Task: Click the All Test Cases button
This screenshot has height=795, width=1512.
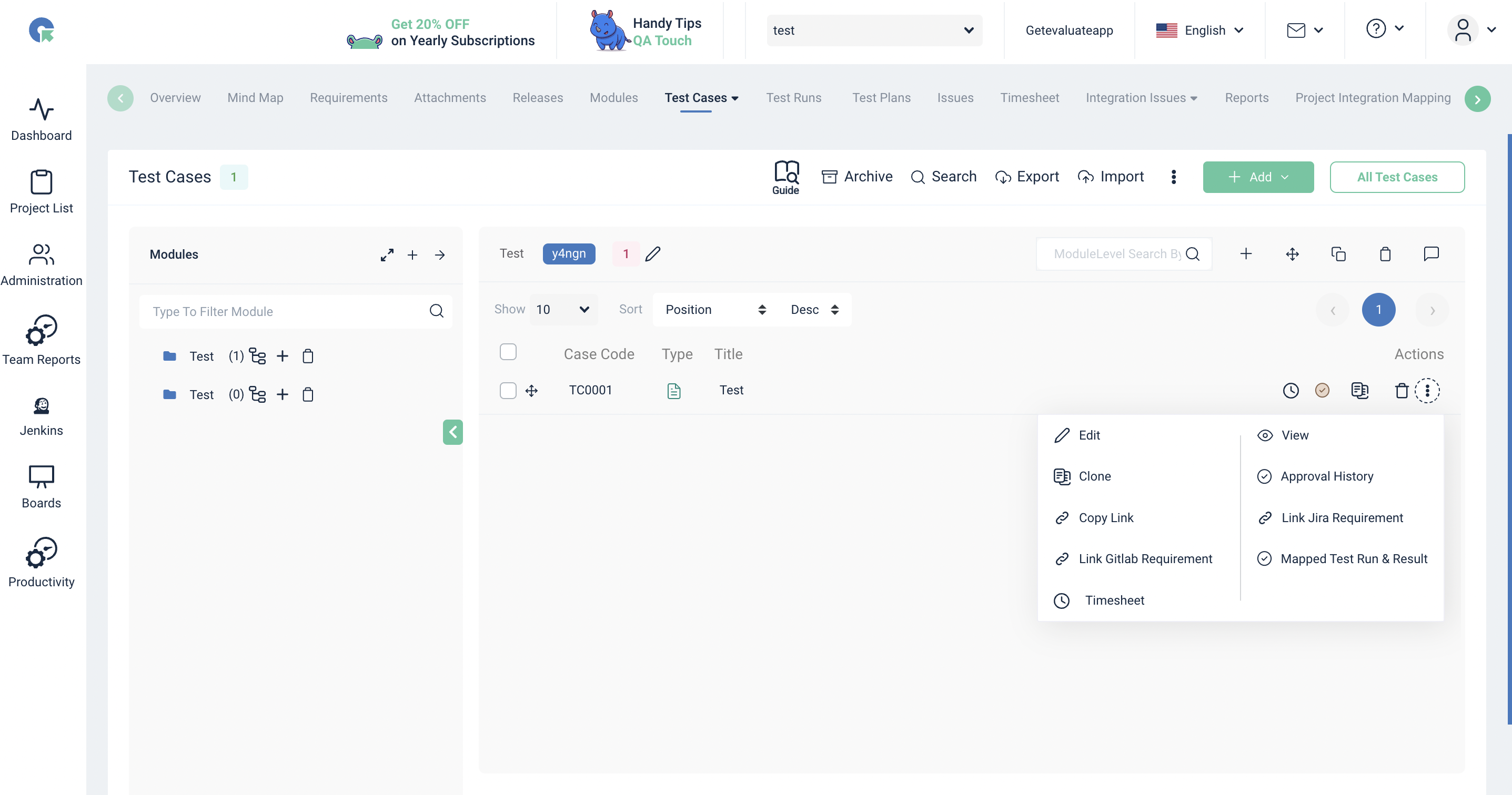Action: pyautogui.click(x=1396, y=177)
